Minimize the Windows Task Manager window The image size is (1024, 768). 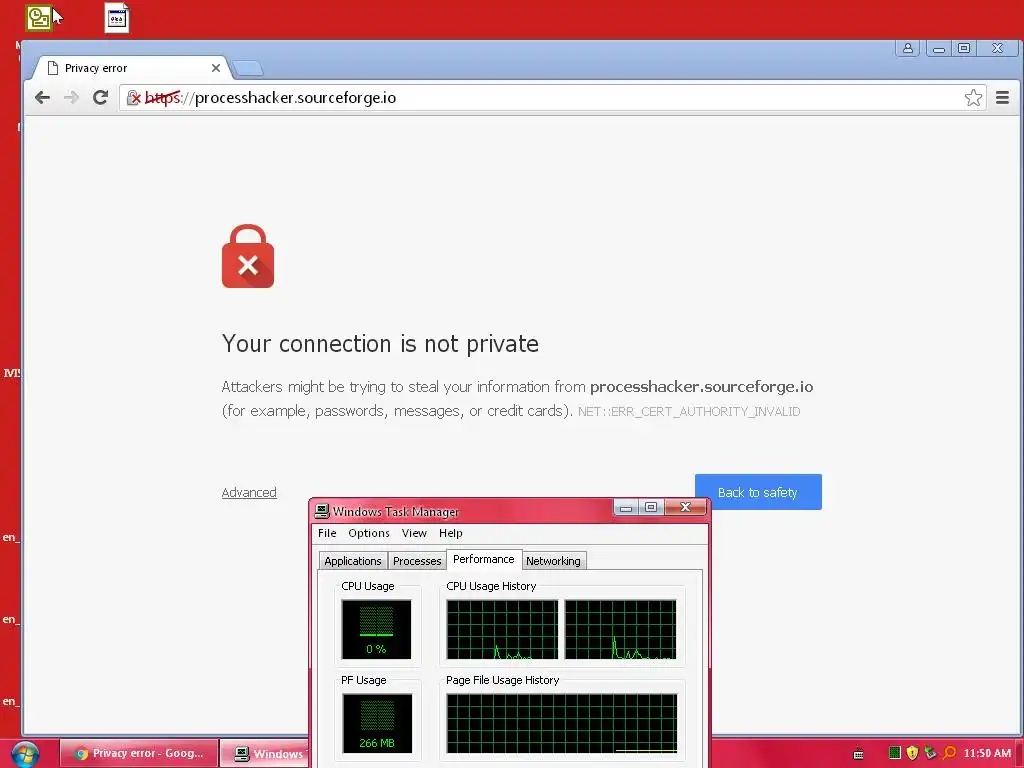pyautogui.click(x=626, y=507)
